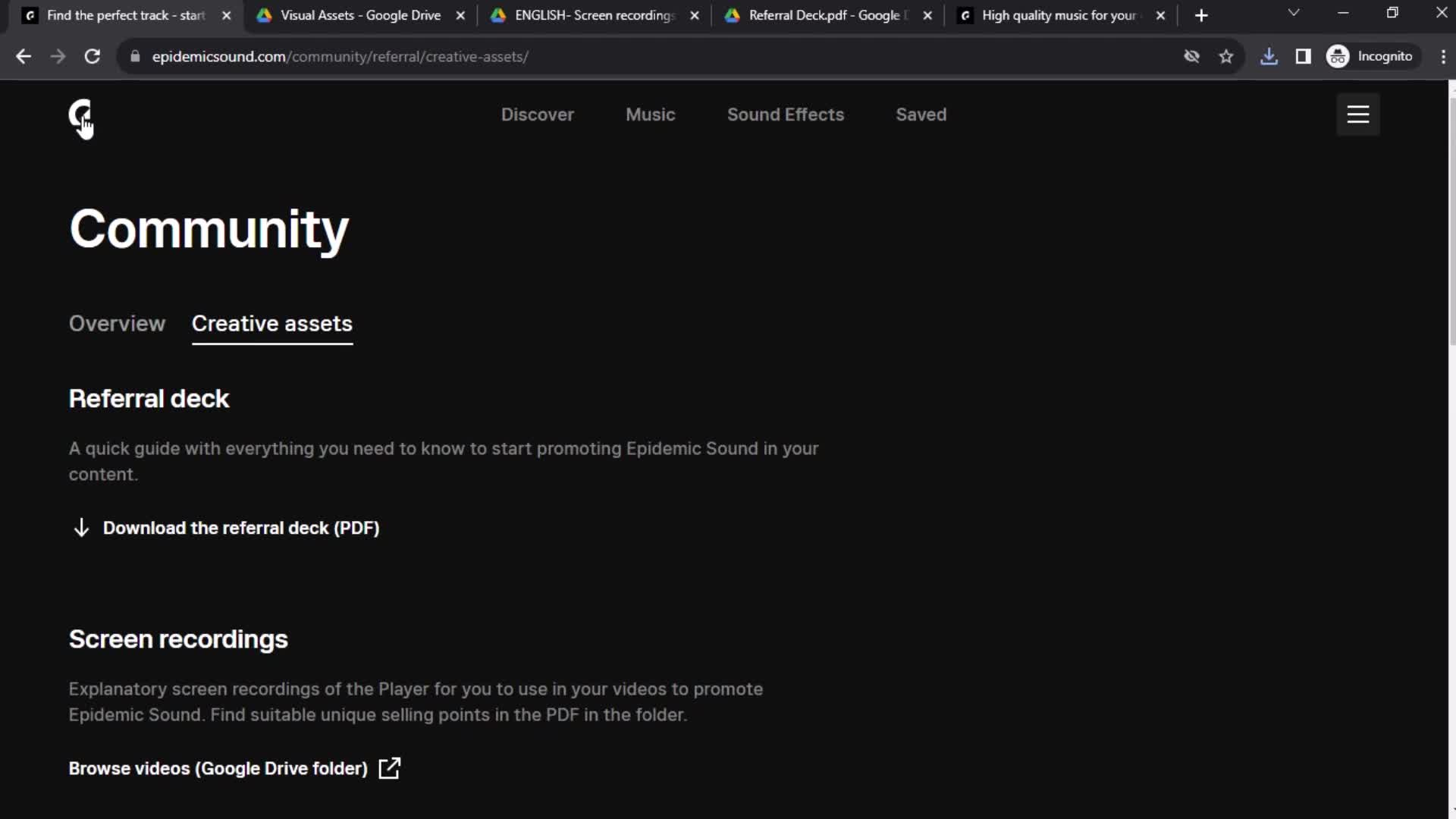Click the Discover navigation icon

click(538, 114)
